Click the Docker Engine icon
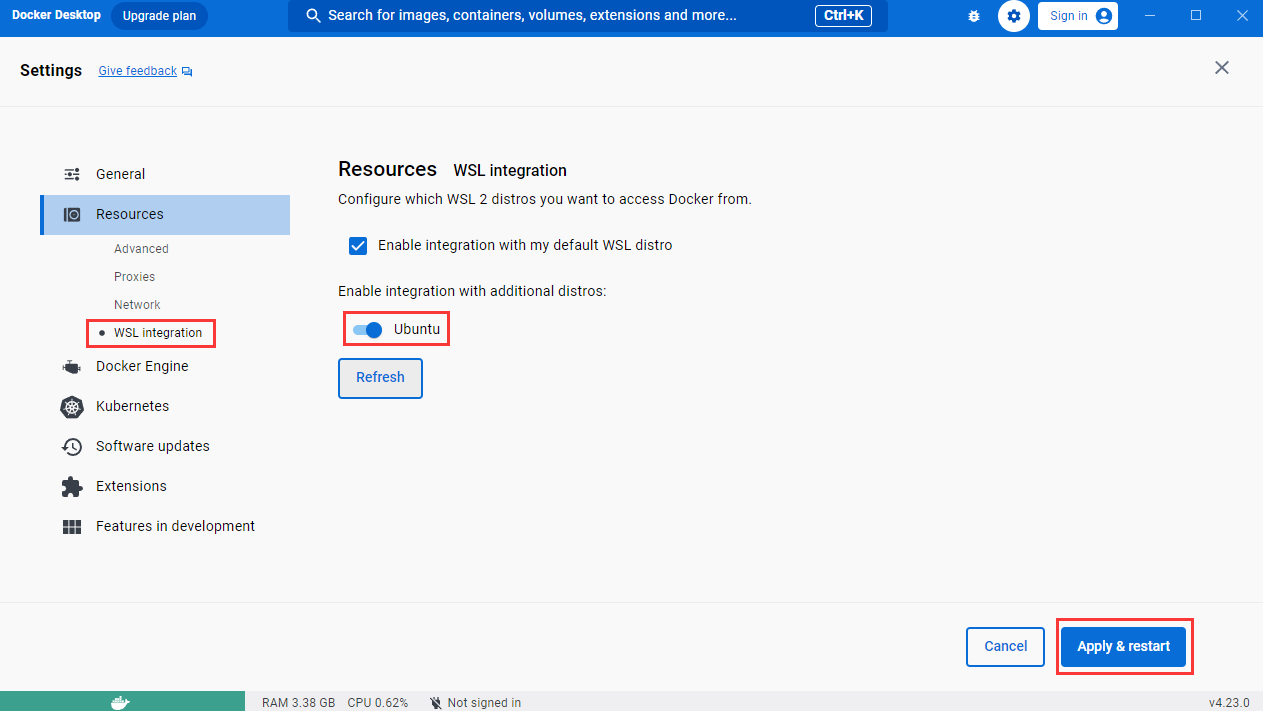Image resolution: width=1263 pixels, height=711 pixels. tap(72, 366)
